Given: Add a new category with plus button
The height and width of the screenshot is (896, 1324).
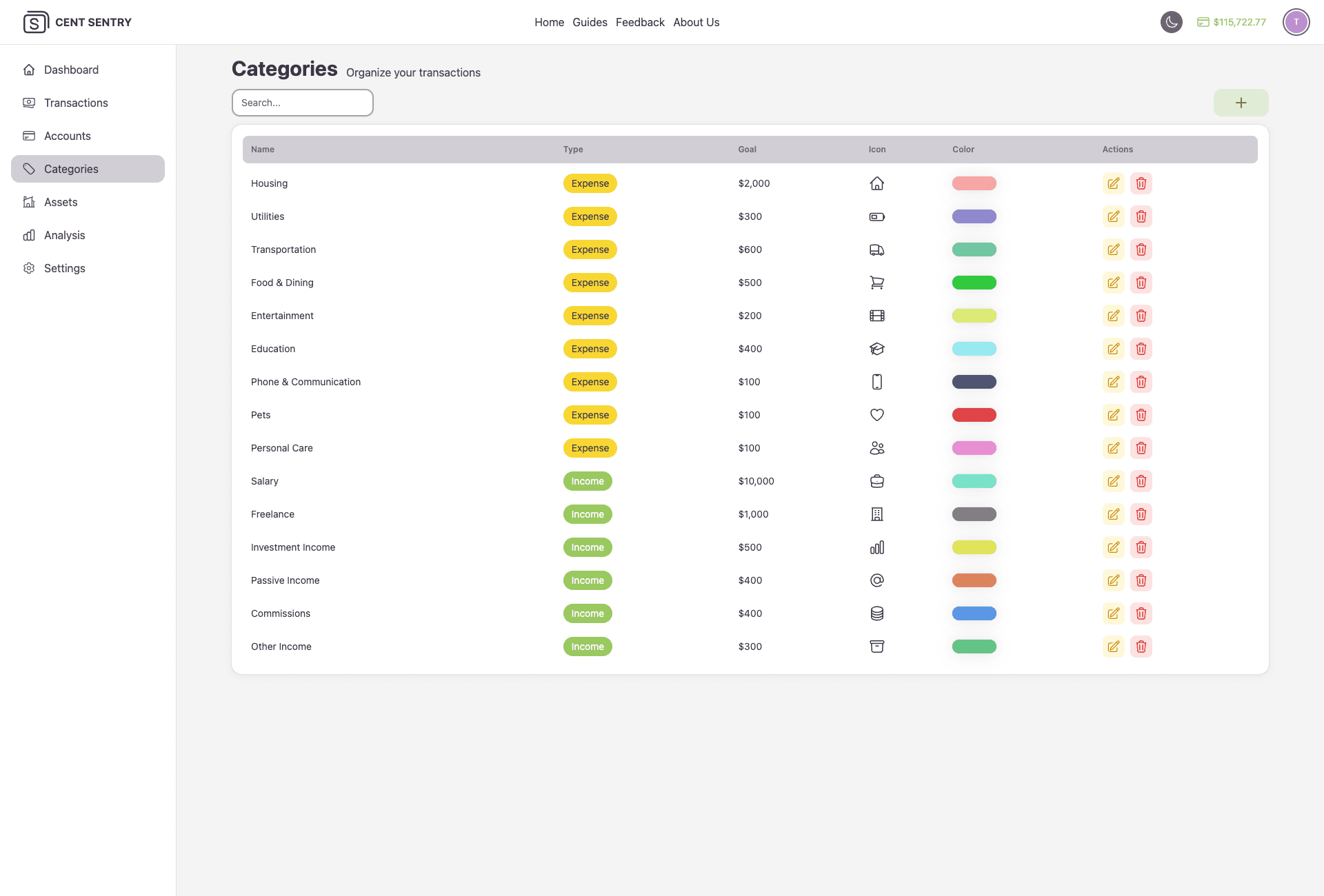Looking at the screenshot, I should [x=1241, y=103].
